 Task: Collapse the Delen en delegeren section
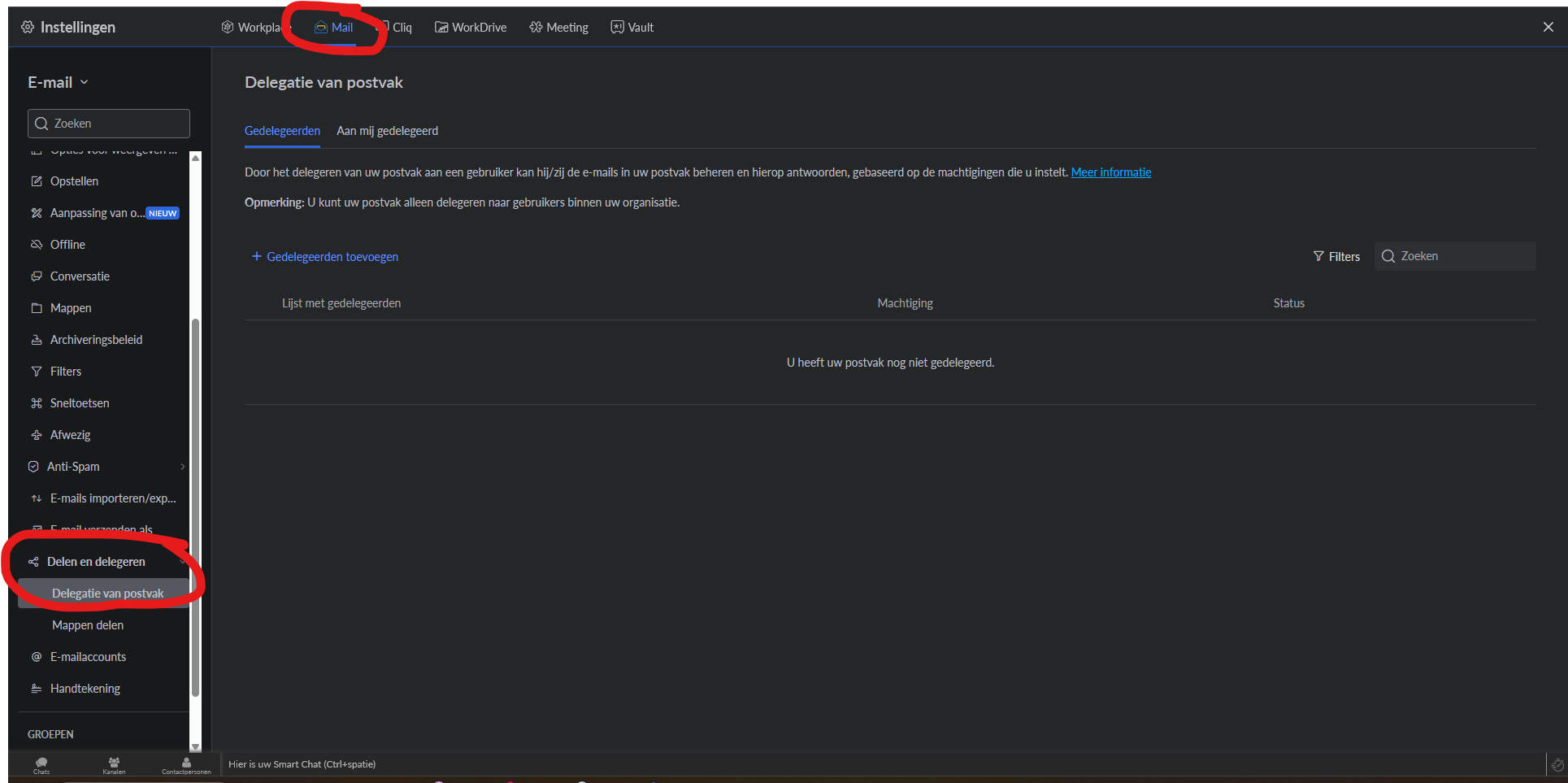180,562
